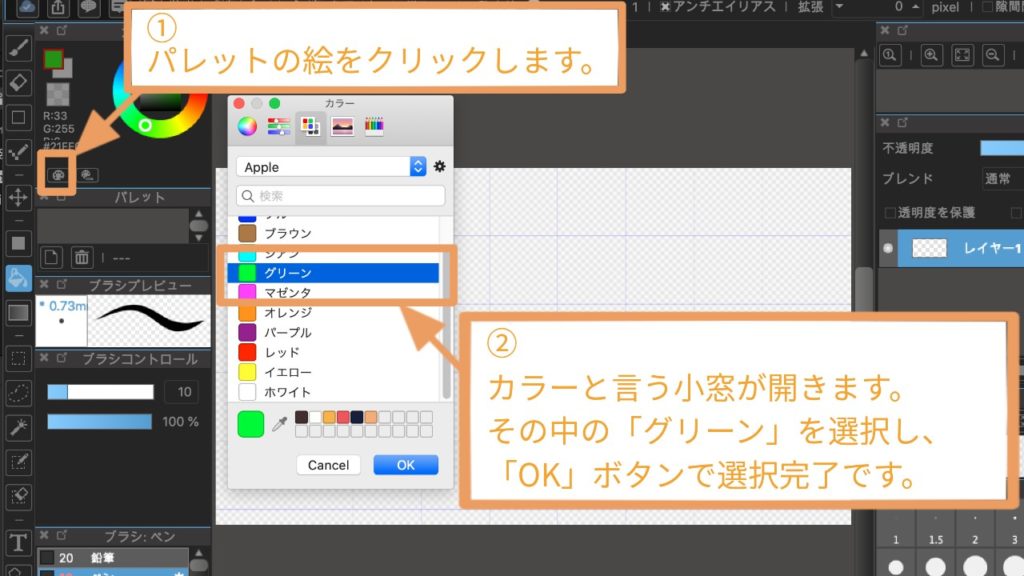Select the Brush tool in the left toolbar
The image size is (1024, 576).
(x=16, y=45)
